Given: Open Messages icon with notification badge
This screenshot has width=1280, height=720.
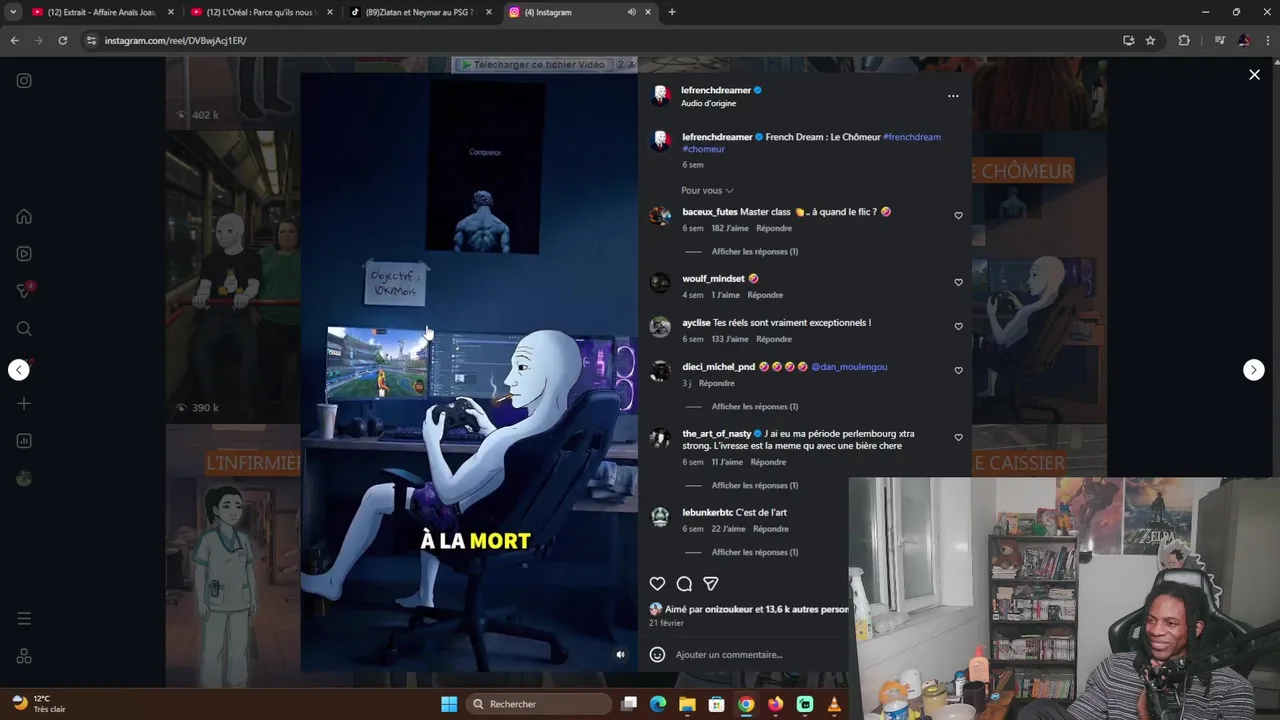Looking at the screenshot, I should coord(25,290).
